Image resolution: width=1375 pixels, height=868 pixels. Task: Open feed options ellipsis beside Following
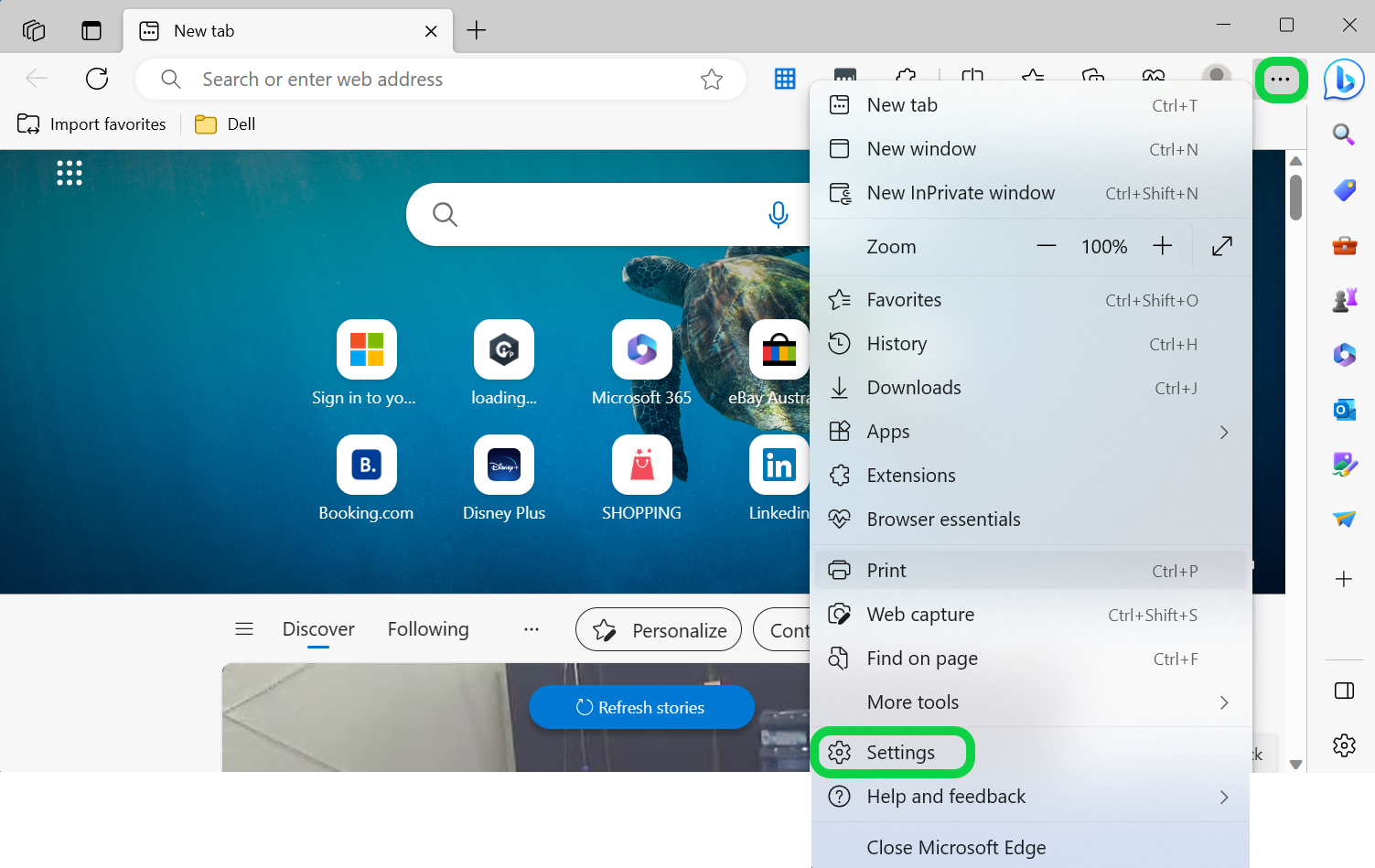[532, 629]
